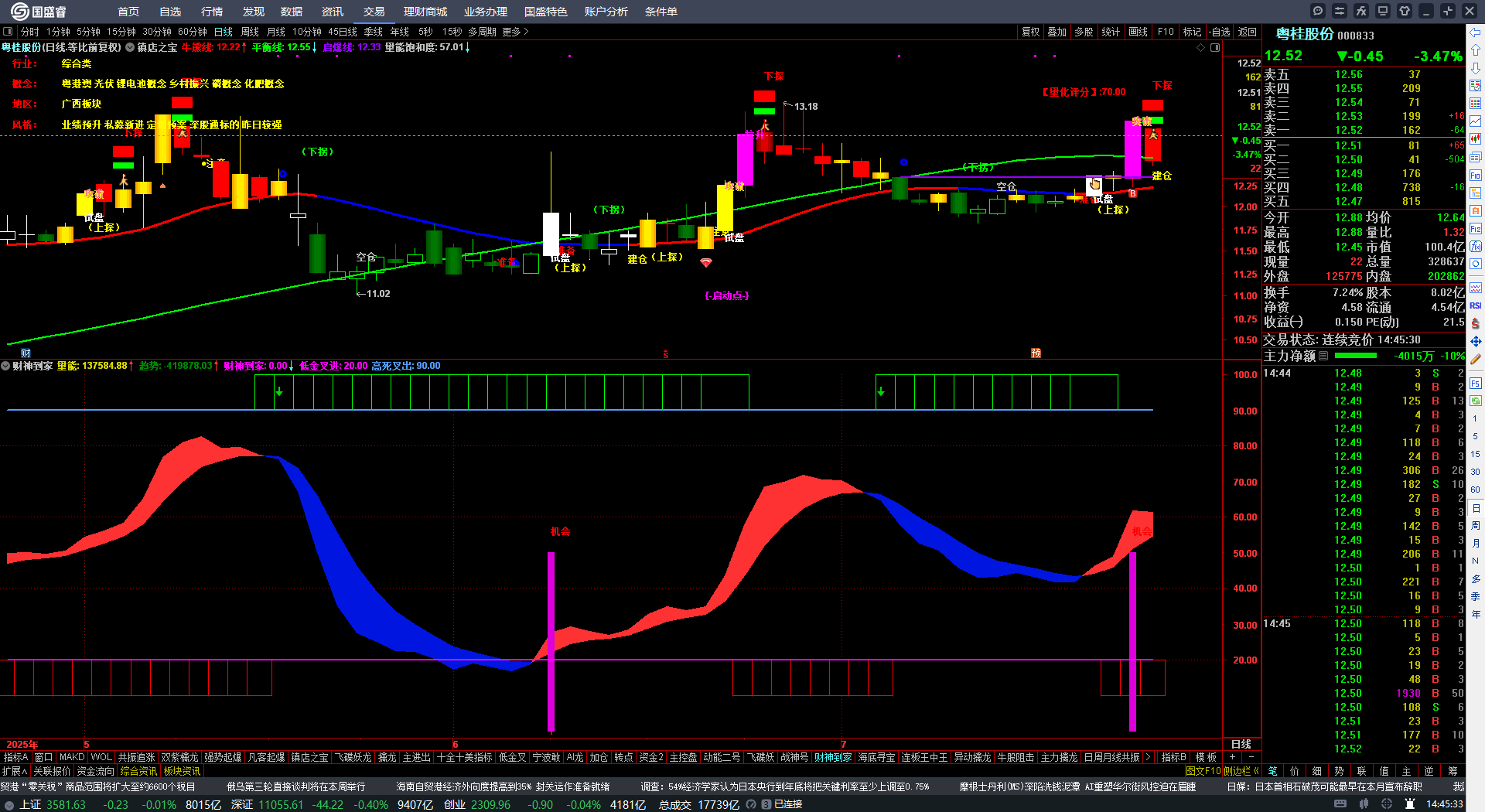Viewport: 1485px width, 812px height.
Task: Select the 筹 chip distribution tab
Action: (x=1453, y=771)
